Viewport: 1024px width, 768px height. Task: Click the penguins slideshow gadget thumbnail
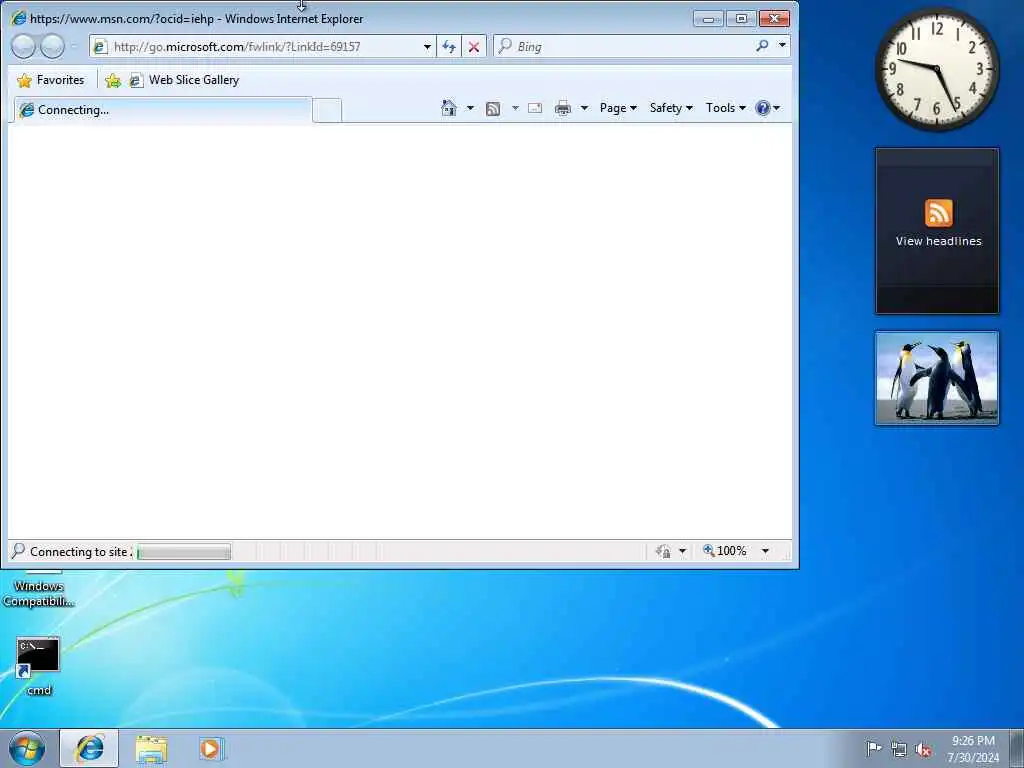pyautogui.click(x=937, y=379)
